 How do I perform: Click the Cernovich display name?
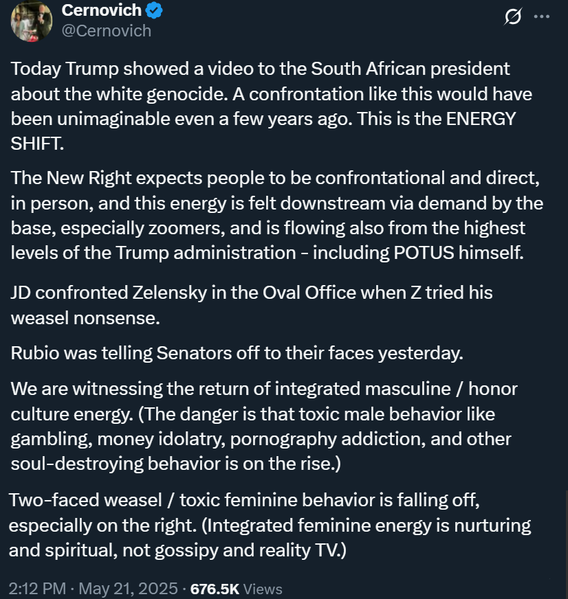[x=102, y=10]
